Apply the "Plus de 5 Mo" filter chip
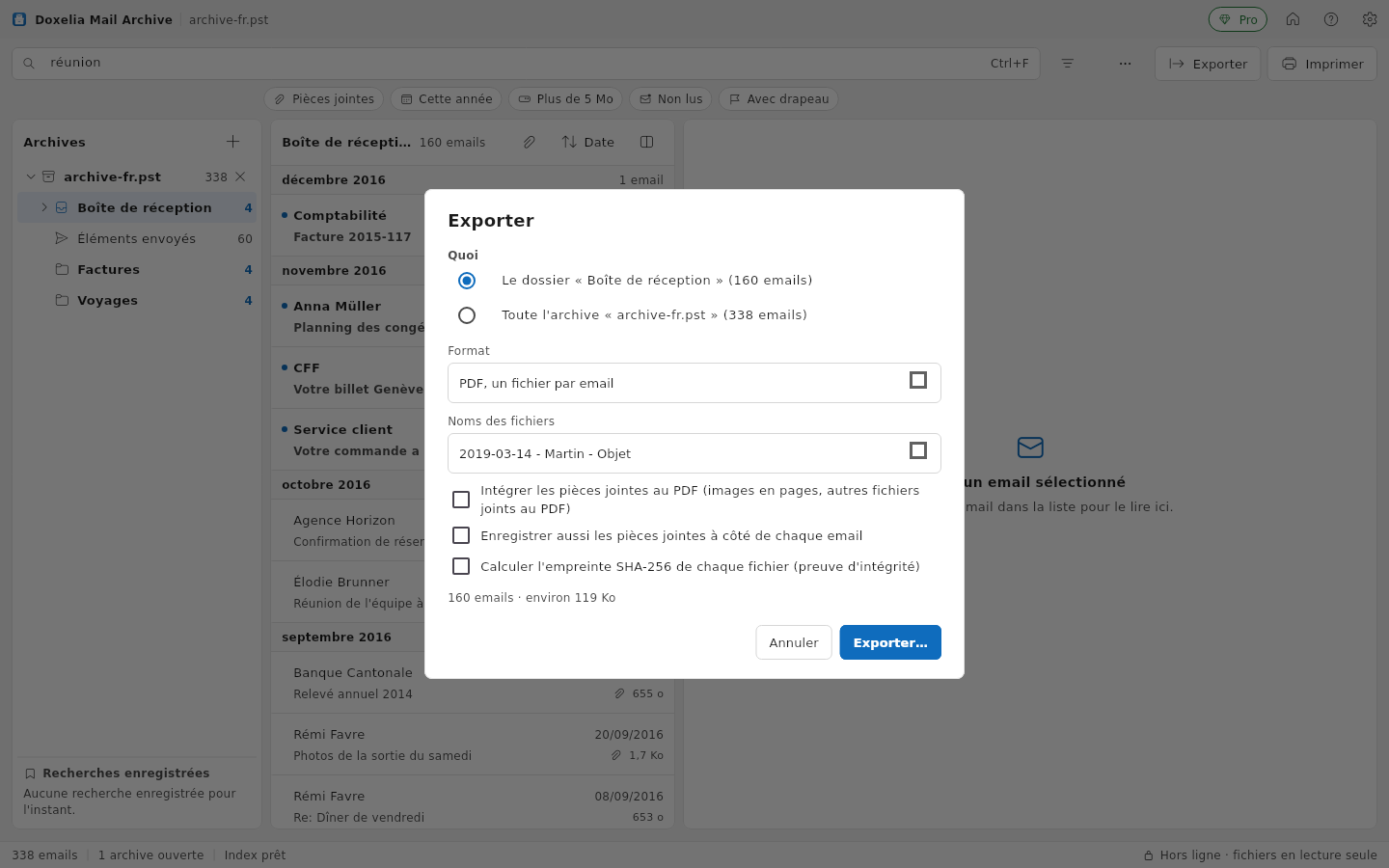 [x=566, y=99]
